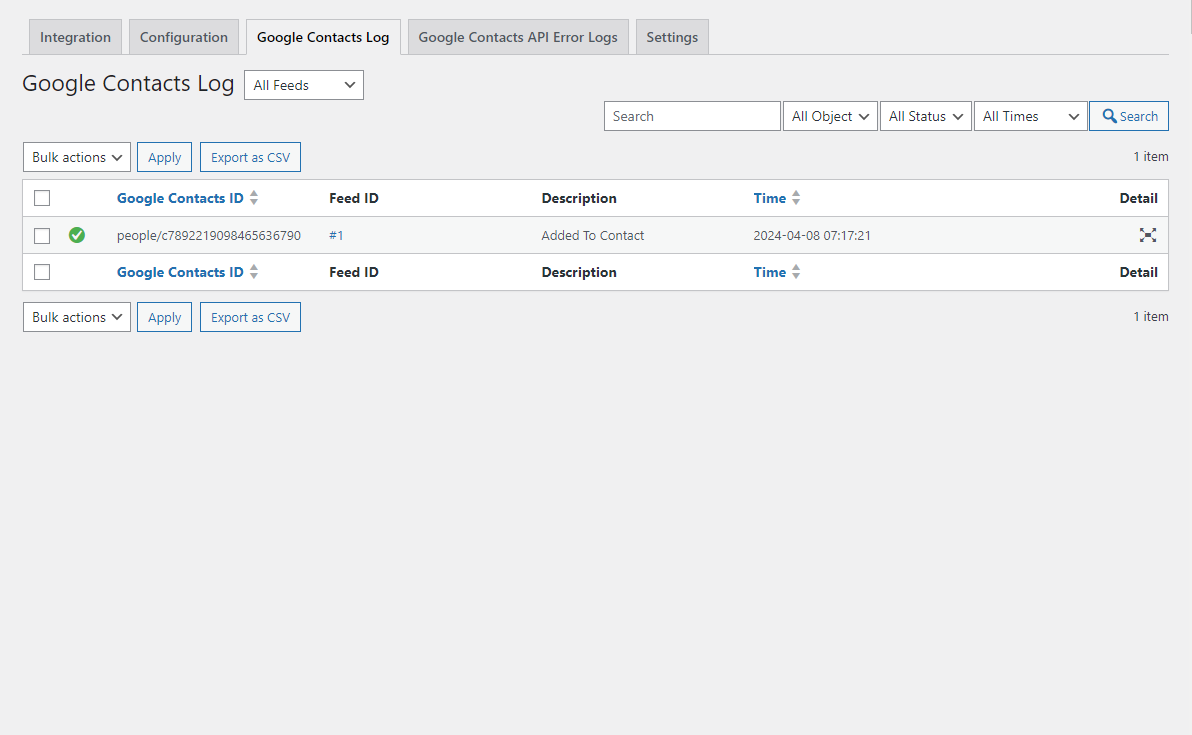Expand the All Object filter
The width and height of the screenshot is (1192, 735).
[830, 116]
